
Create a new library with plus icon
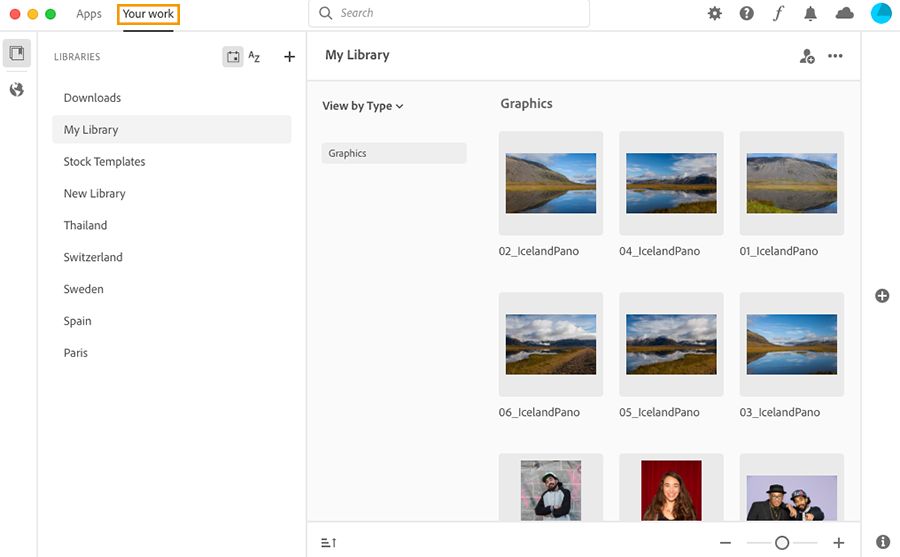tap(289, 57)
